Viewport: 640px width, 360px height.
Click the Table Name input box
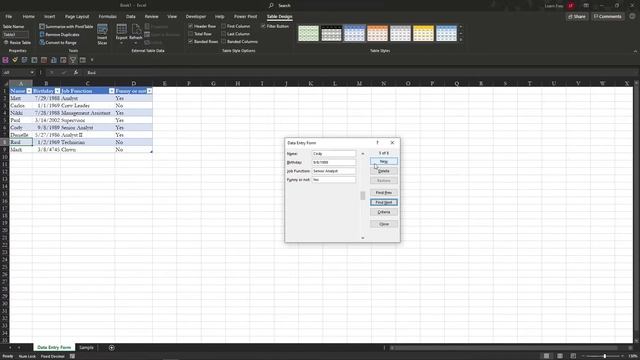16,35
